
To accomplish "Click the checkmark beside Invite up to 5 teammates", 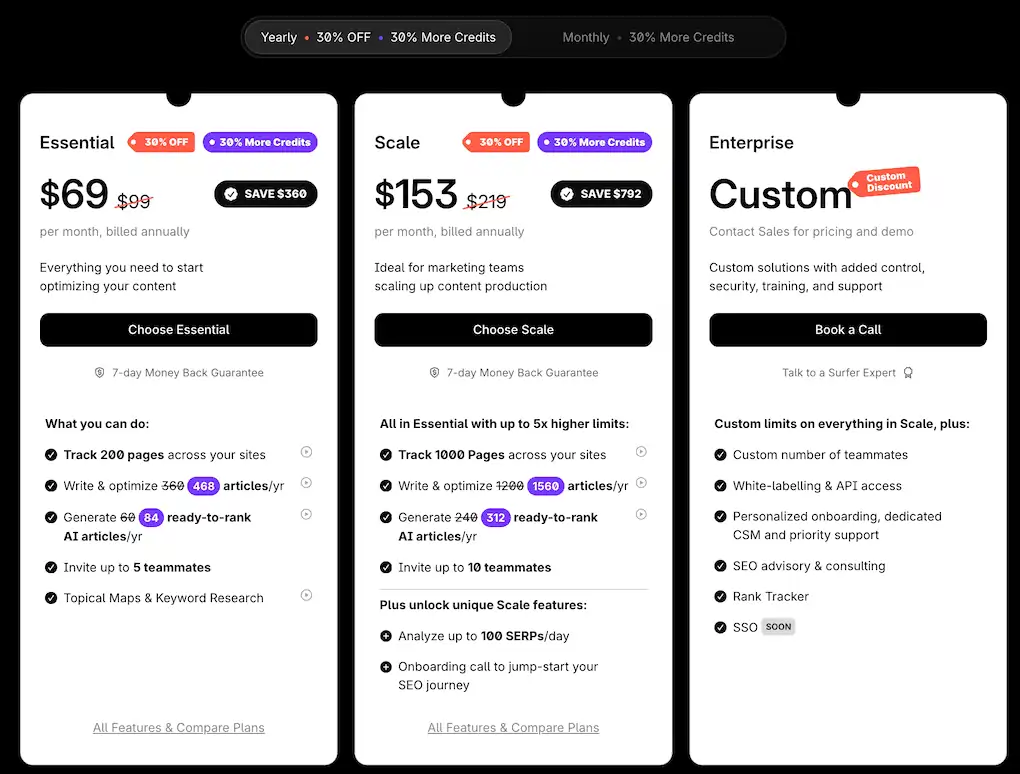I will point(50,566).
